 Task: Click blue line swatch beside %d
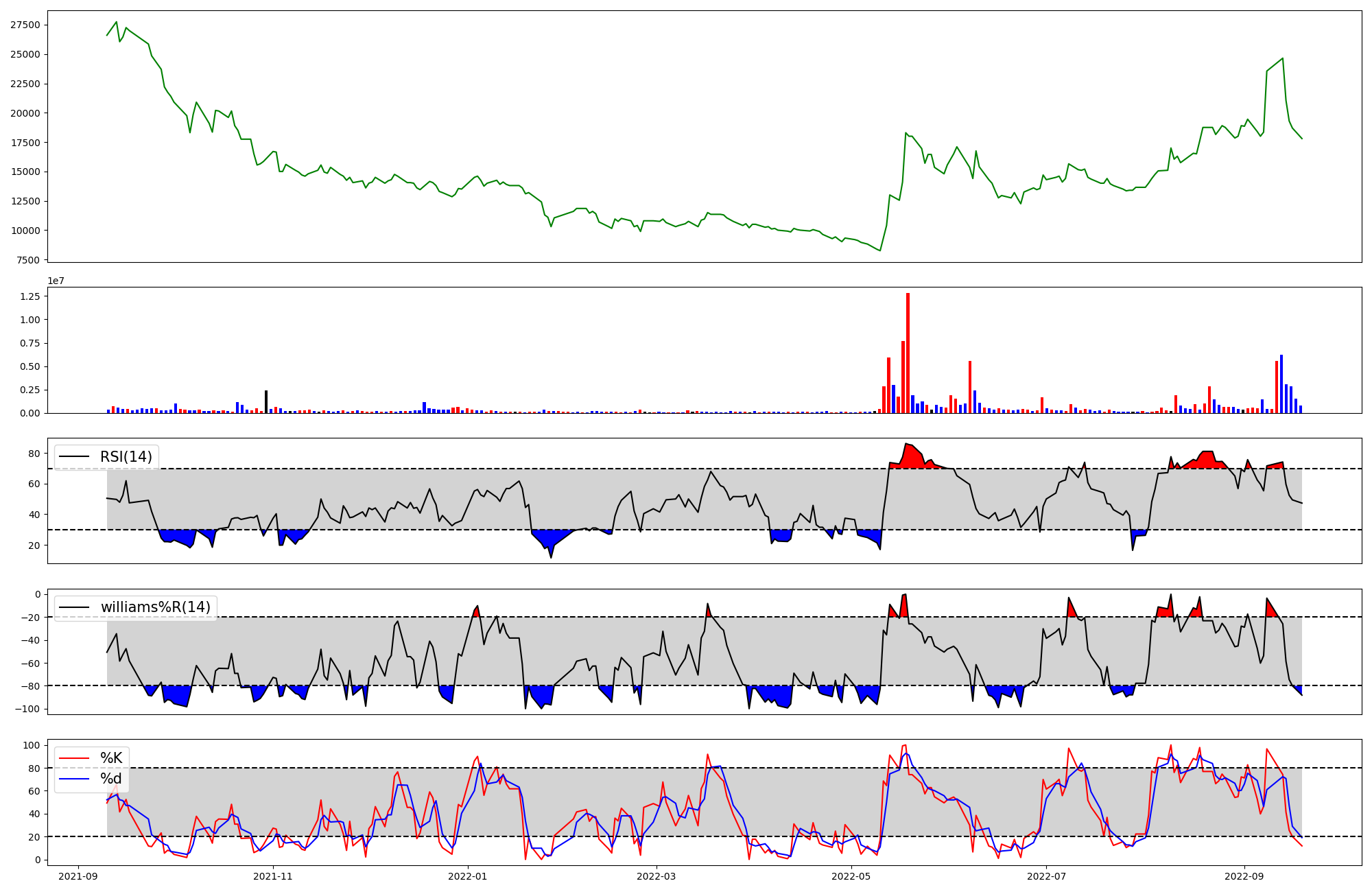tap(74, 779)
